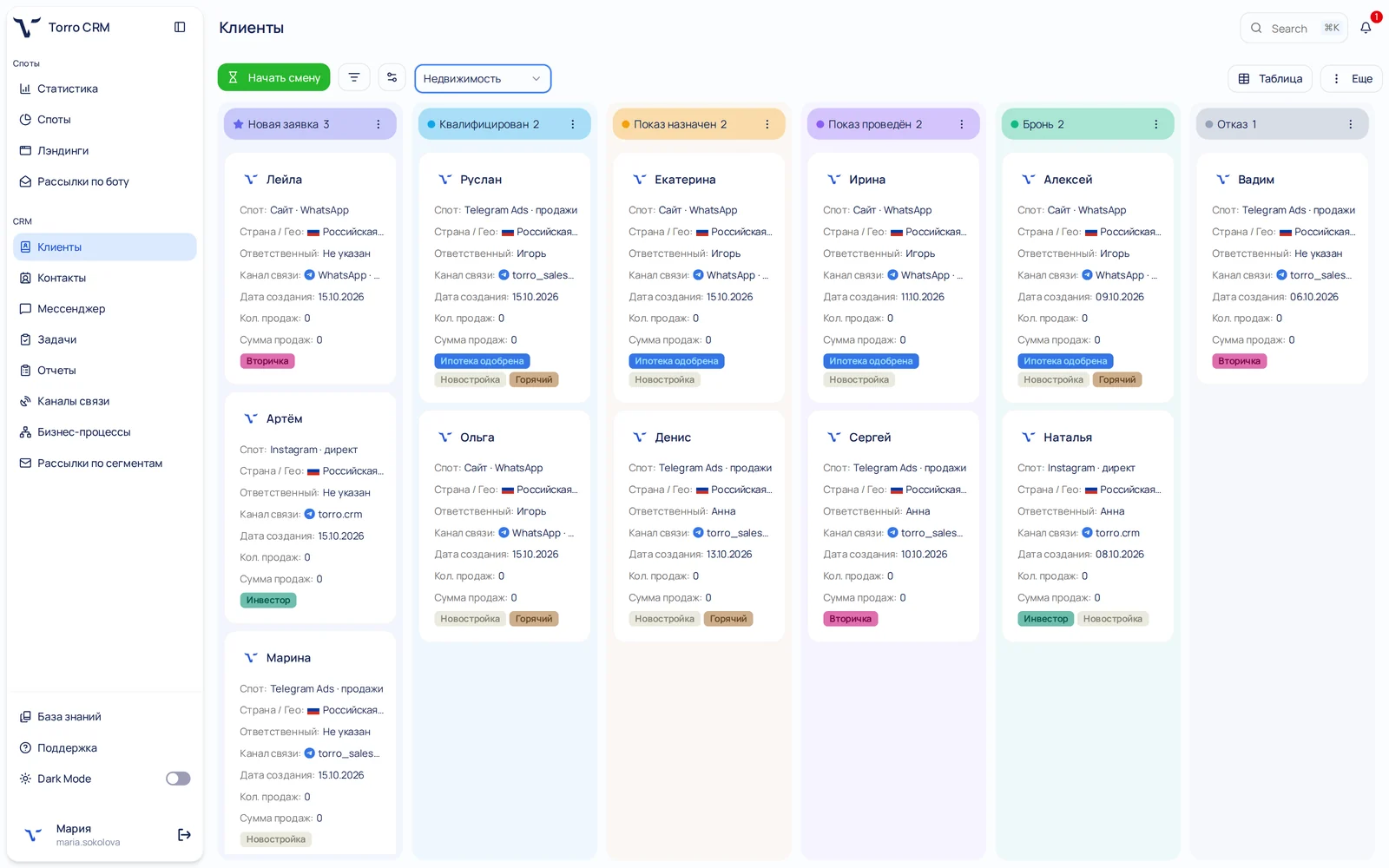1389x868 pixels.
Task: Open Поддержка link
Action: click(x=104, y=748)
